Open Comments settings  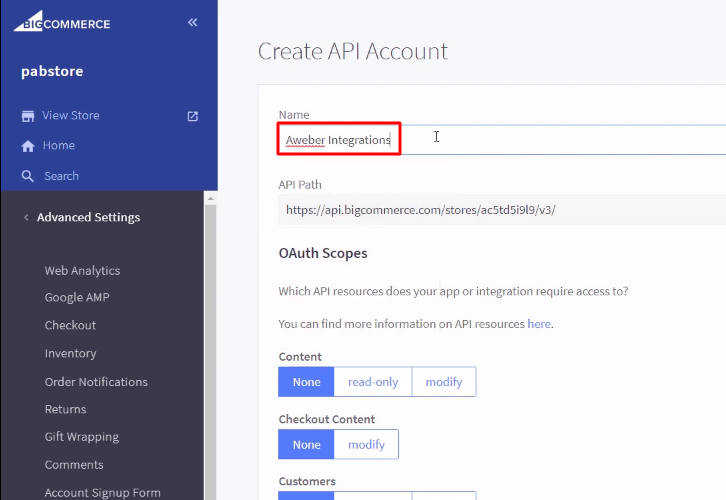(74, 465)
